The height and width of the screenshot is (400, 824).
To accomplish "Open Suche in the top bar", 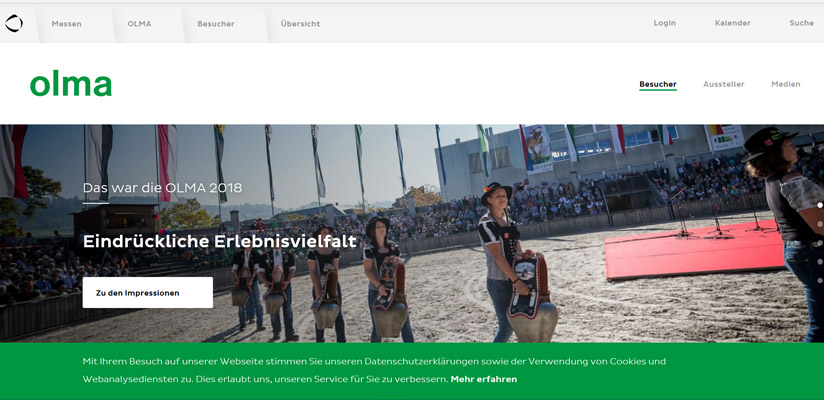I will coord(801,23).
